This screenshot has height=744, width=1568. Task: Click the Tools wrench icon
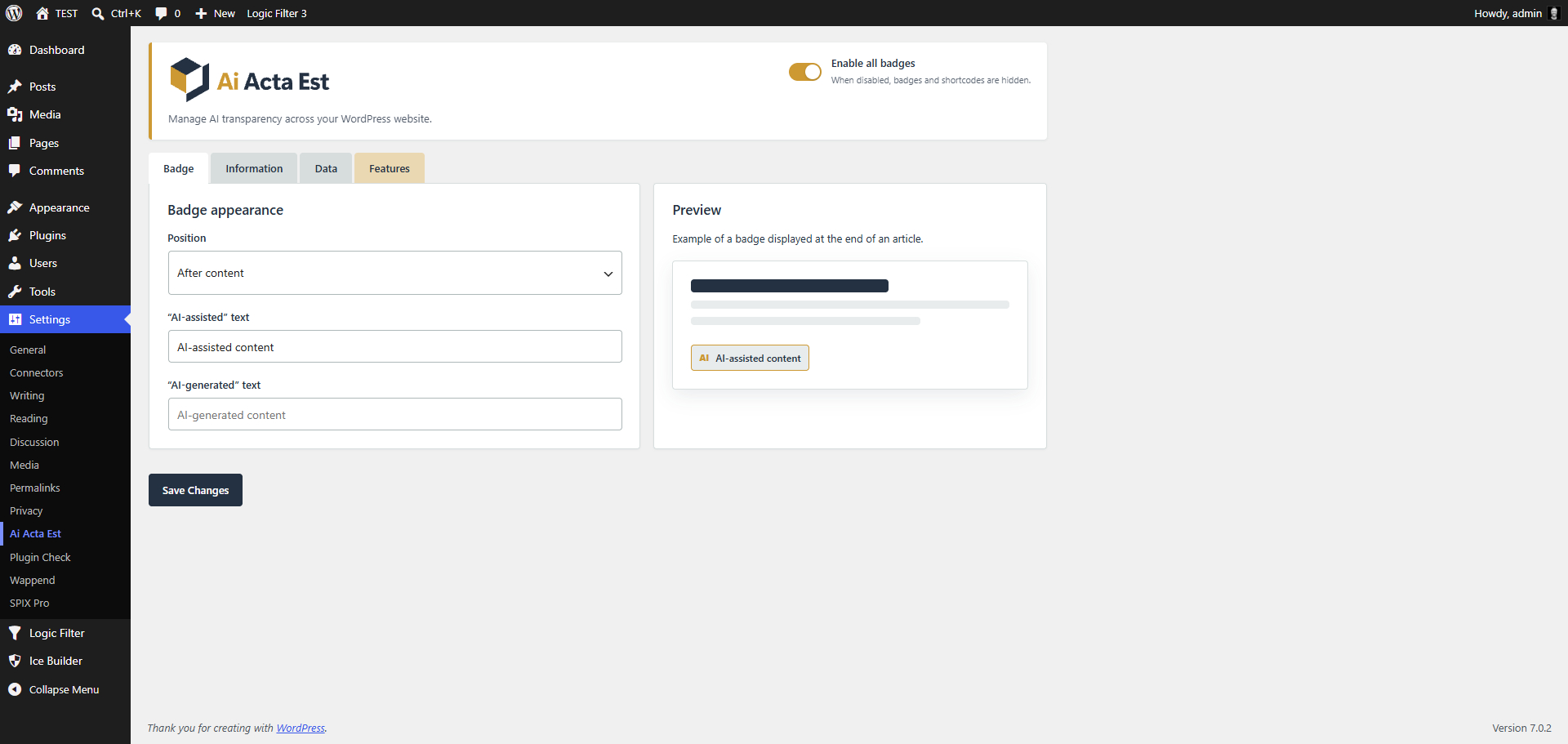pyautogui.click(x=15, y=292)
